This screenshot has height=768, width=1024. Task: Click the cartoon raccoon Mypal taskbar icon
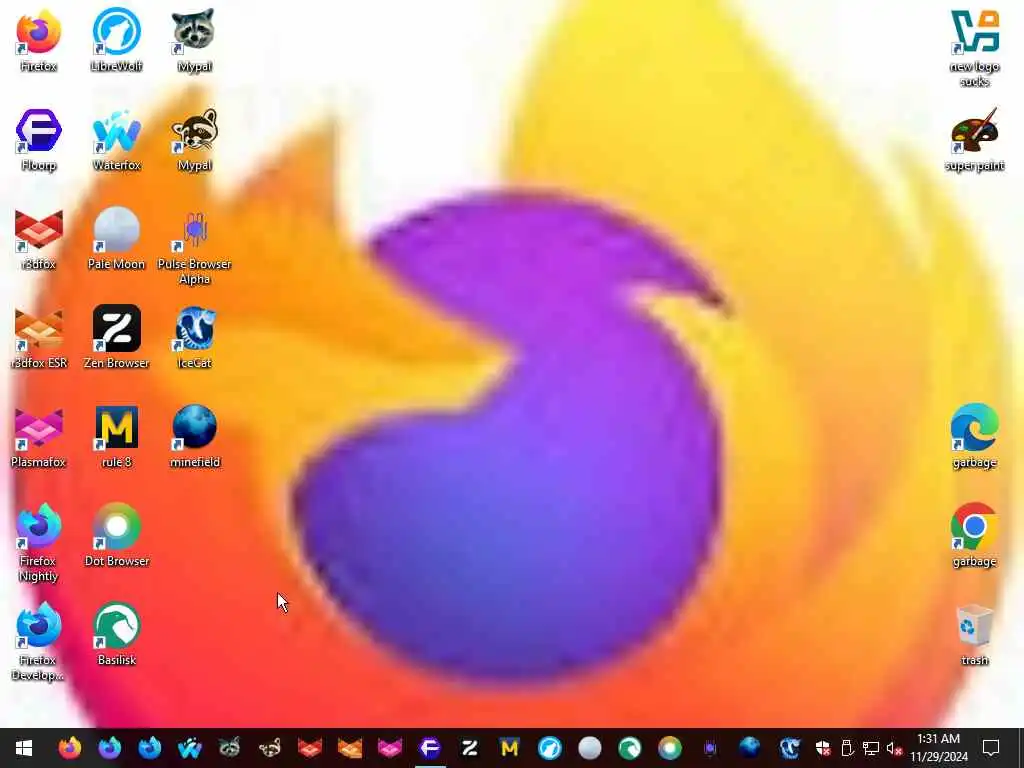pos(269,748)
